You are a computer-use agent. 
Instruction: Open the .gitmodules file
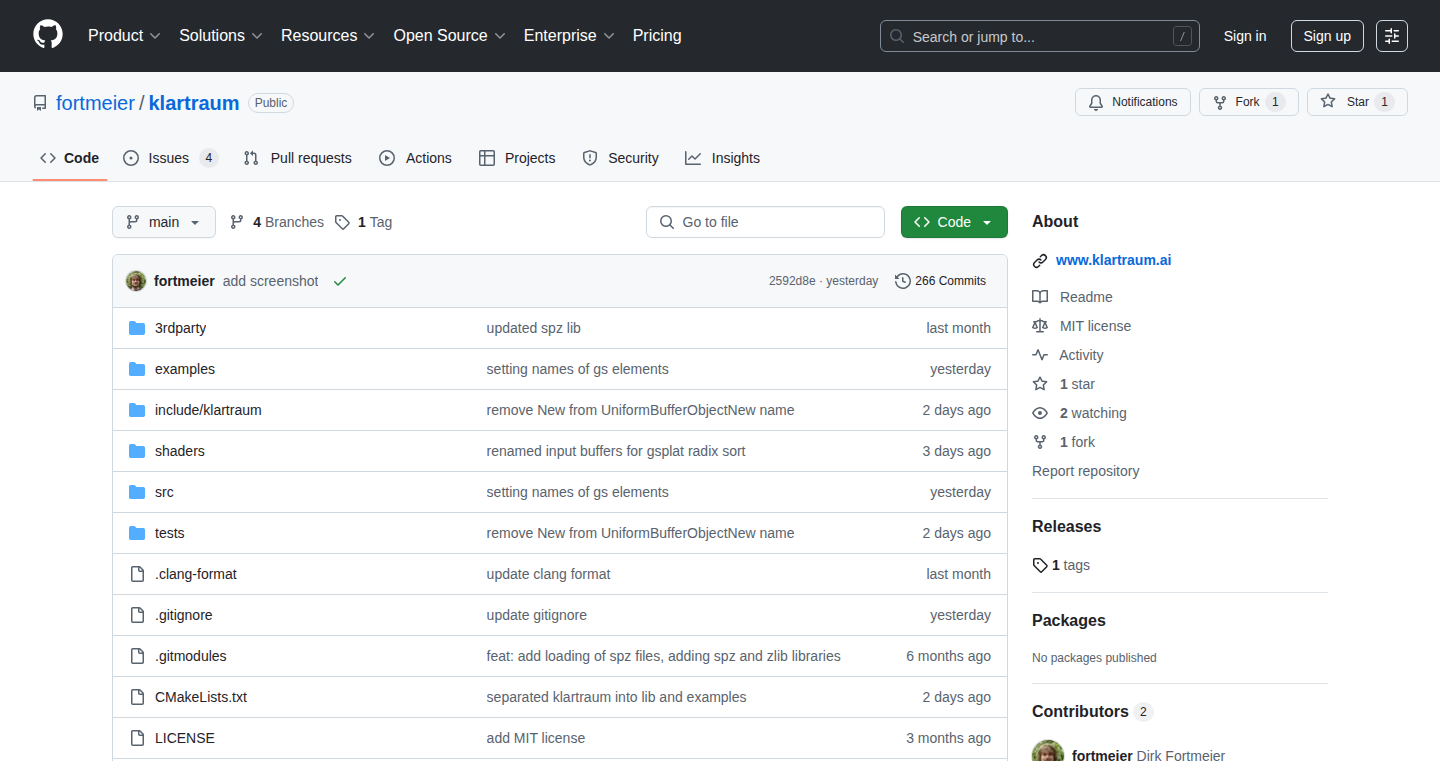(x=191, y=656)
